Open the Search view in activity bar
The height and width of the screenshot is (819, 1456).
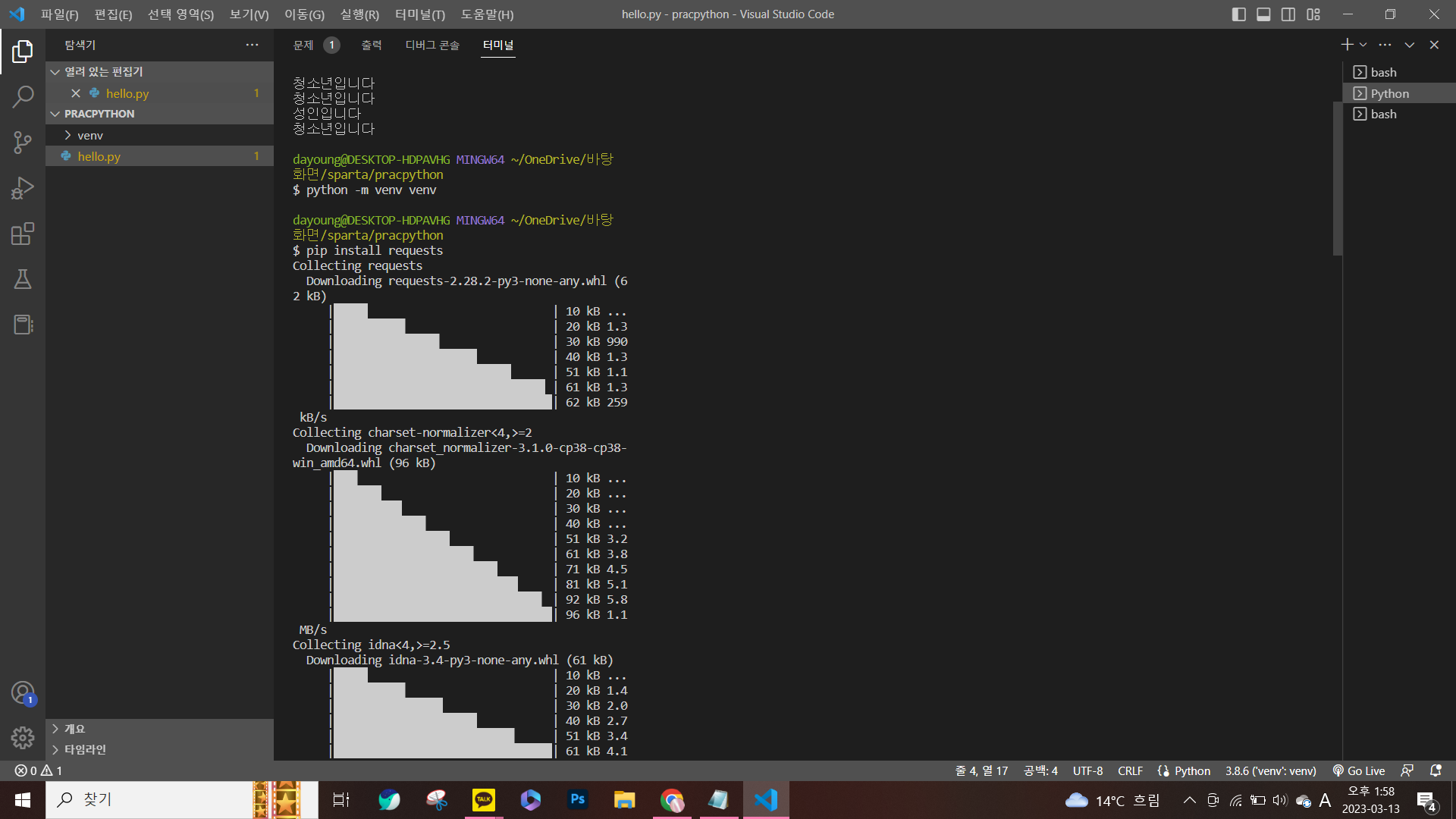[23, 97]
